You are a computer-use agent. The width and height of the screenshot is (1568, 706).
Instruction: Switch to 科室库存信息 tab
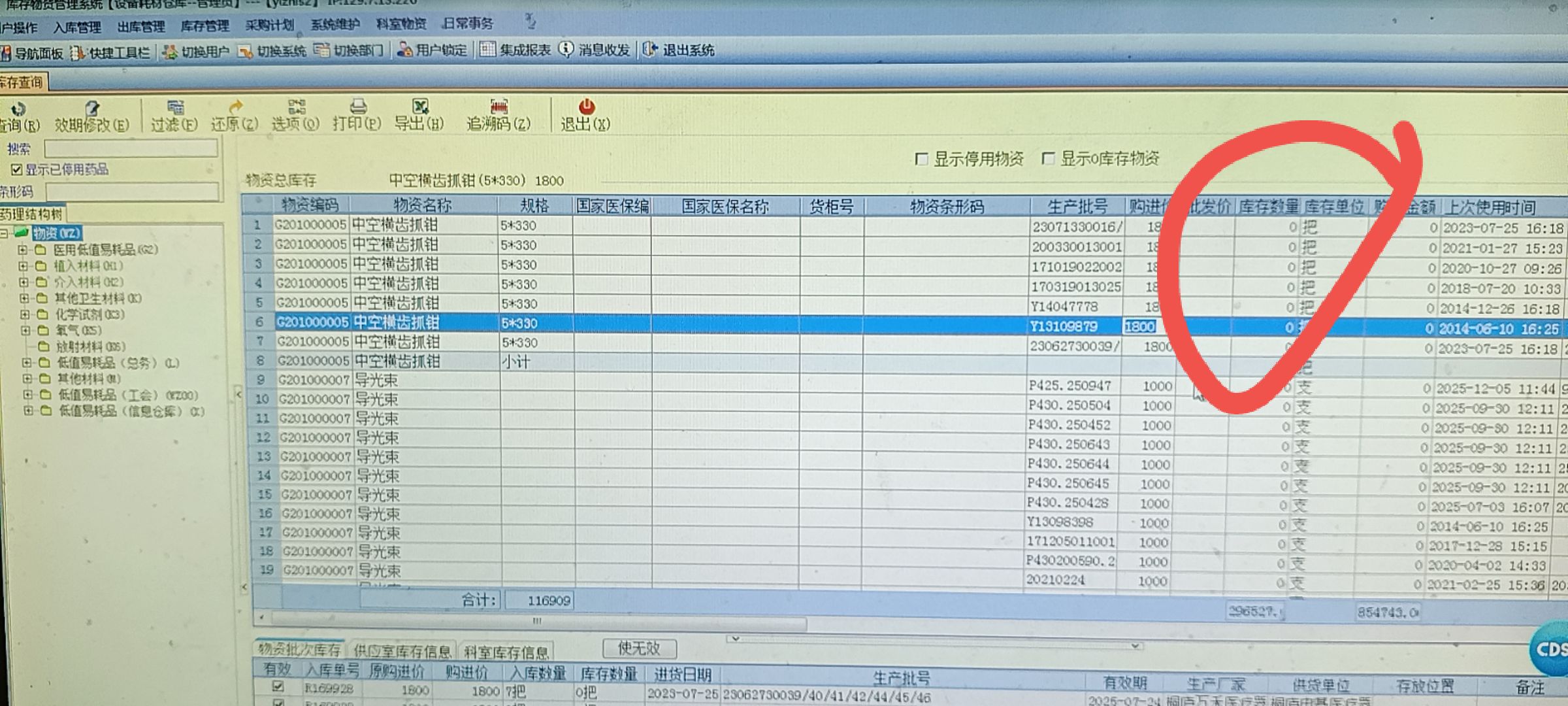506,652
